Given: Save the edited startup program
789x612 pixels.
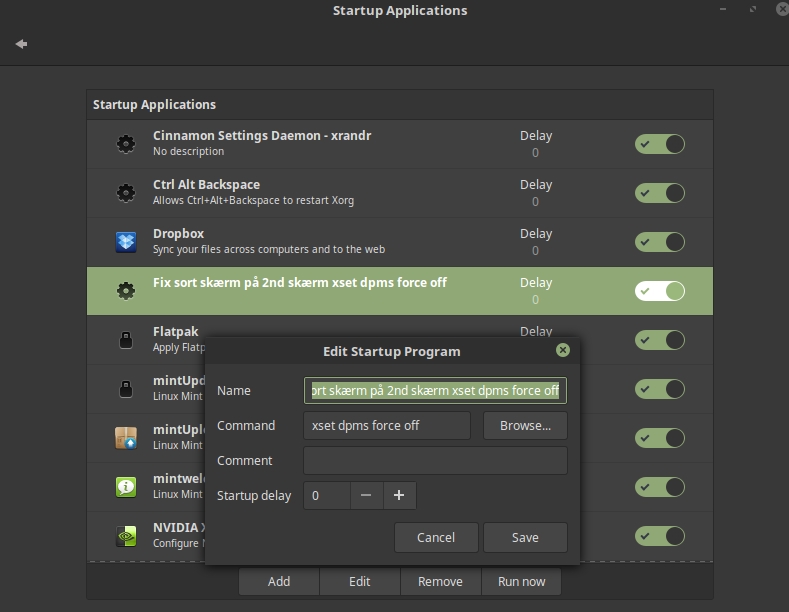Looking at the screenshot, I should (x=525, y=537).
